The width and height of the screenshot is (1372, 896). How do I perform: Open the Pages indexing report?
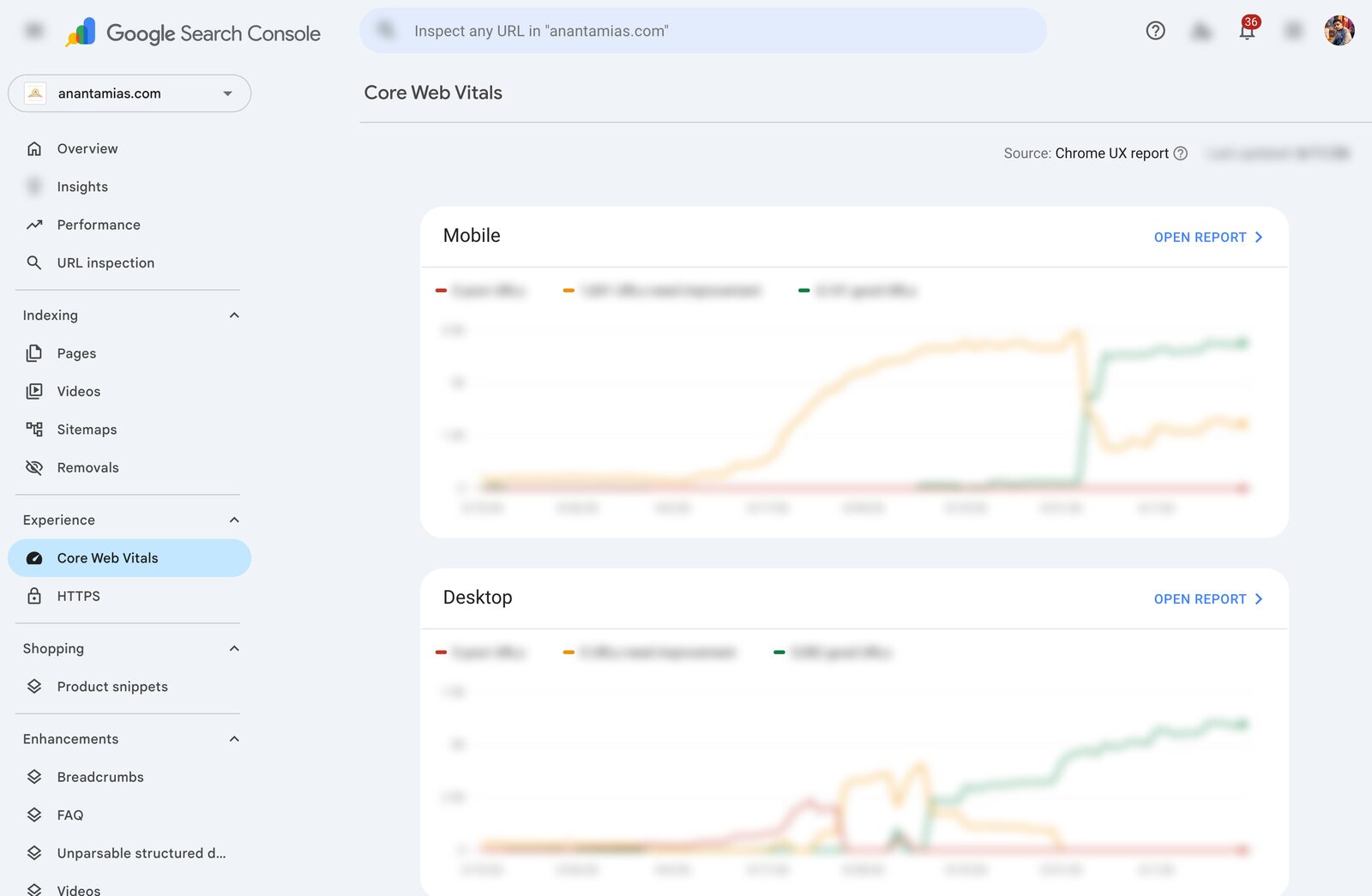[129, 353]
